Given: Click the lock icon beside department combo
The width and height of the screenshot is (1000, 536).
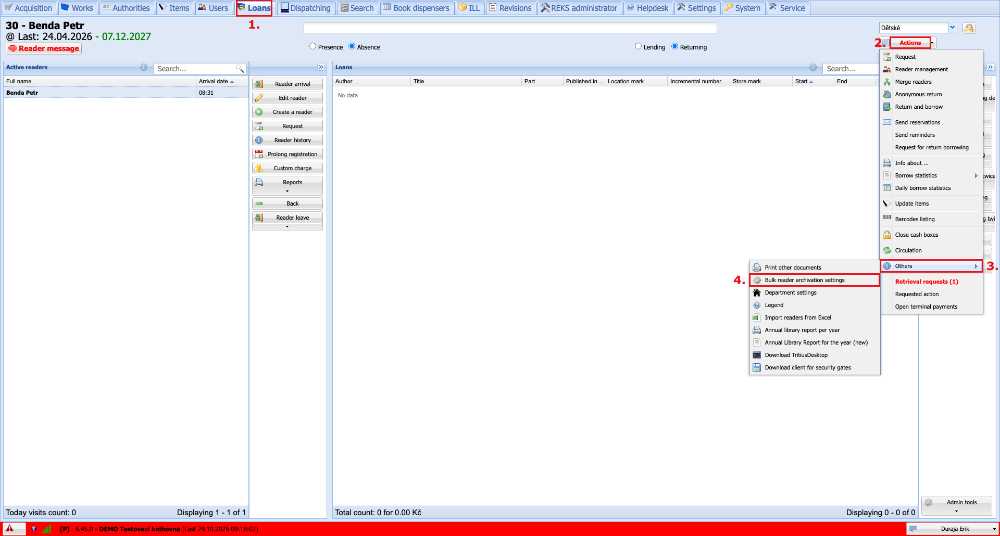Looking at the screenshot, I should [x=969, y=27].
